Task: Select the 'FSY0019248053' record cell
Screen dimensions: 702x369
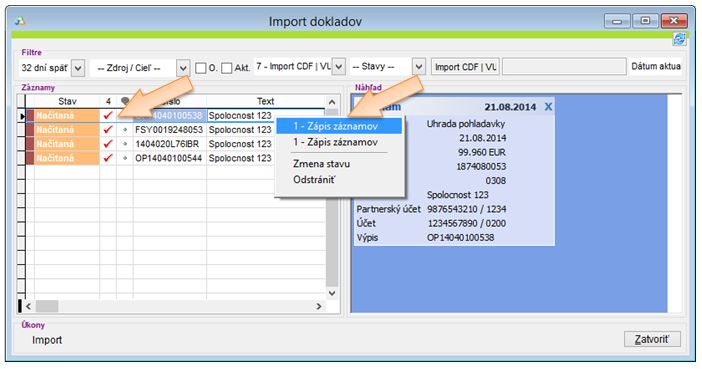Action: point(169,130)
